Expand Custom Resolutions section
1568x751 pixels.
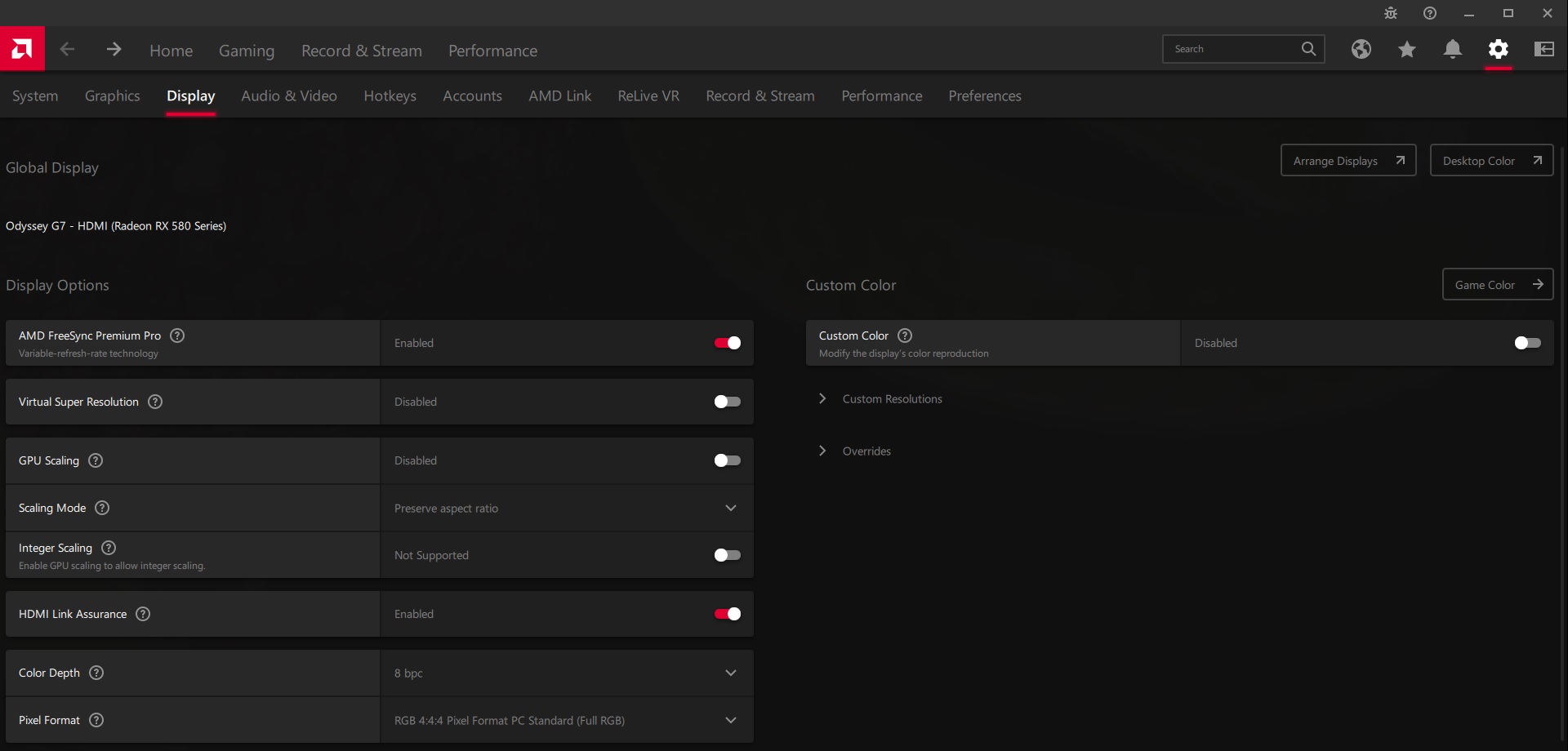(881, 399)
